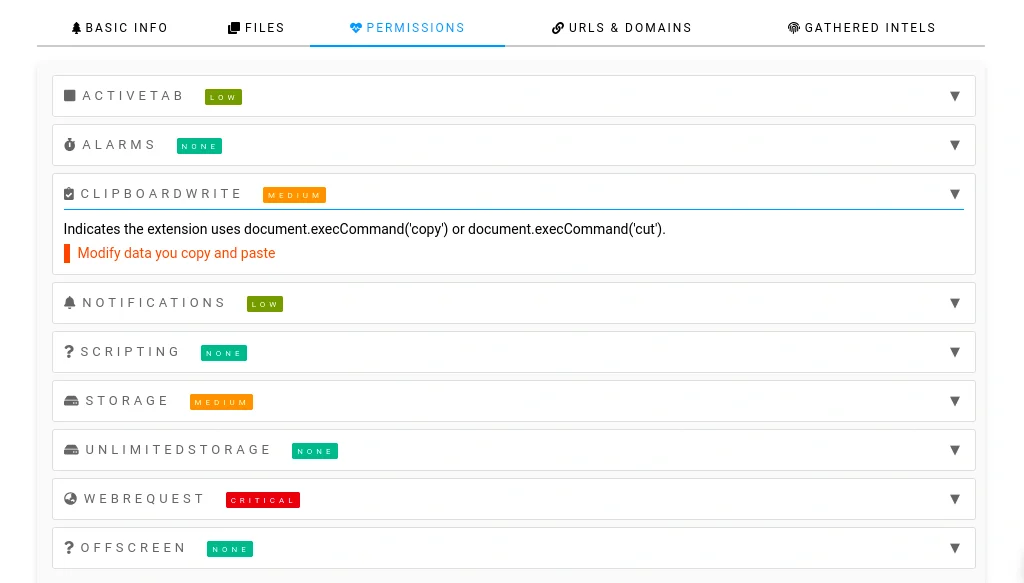Viewport: 1024px width, 583px height.
Task: Select the Permissions tab
Action: 408,28
